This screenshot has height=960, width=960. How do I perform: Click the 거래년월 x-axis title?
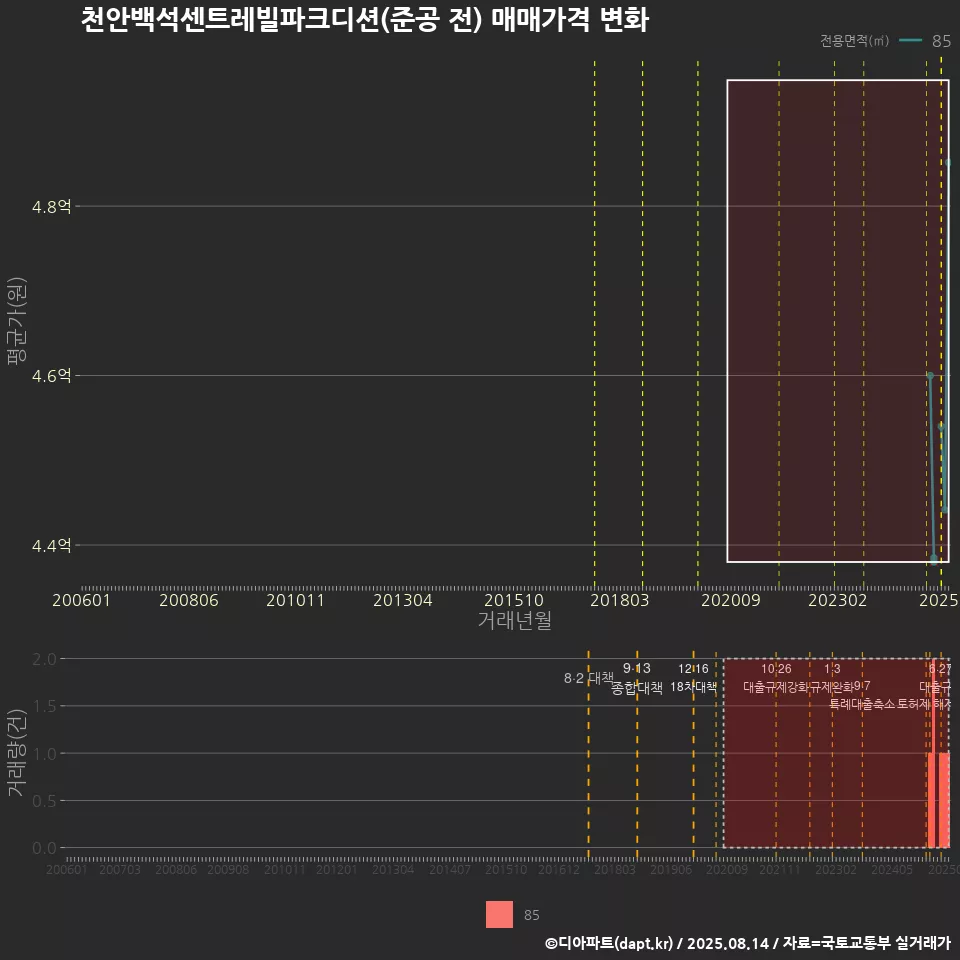coord(513,621)
